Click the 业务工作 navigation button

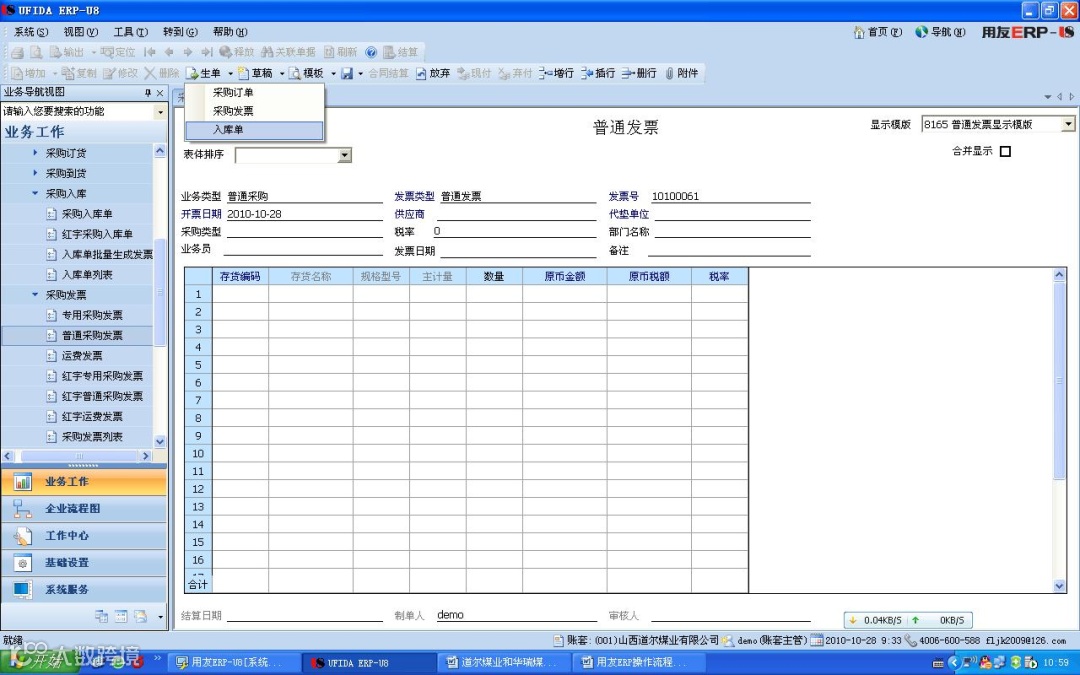[84, 482]
